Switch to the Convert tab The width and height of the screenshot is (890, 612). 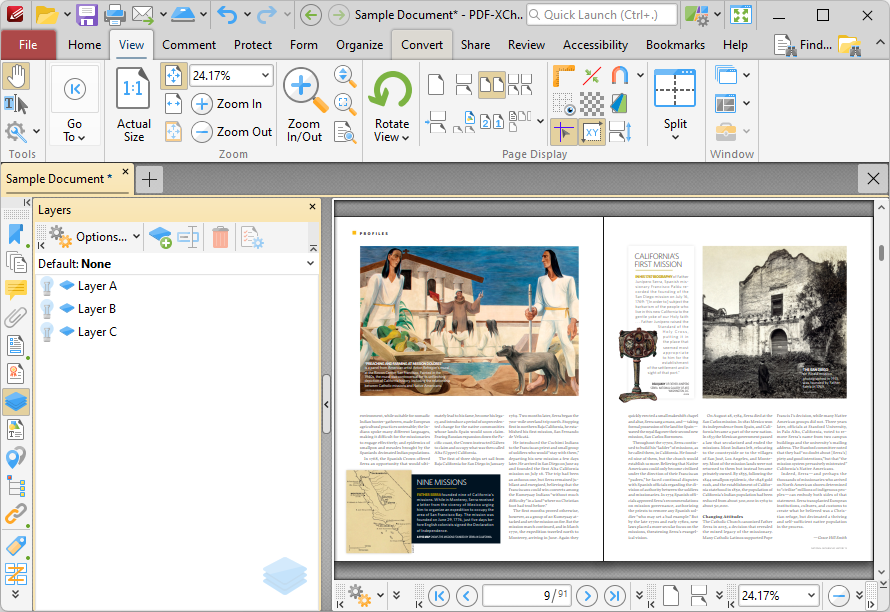[x=422, y=45]
